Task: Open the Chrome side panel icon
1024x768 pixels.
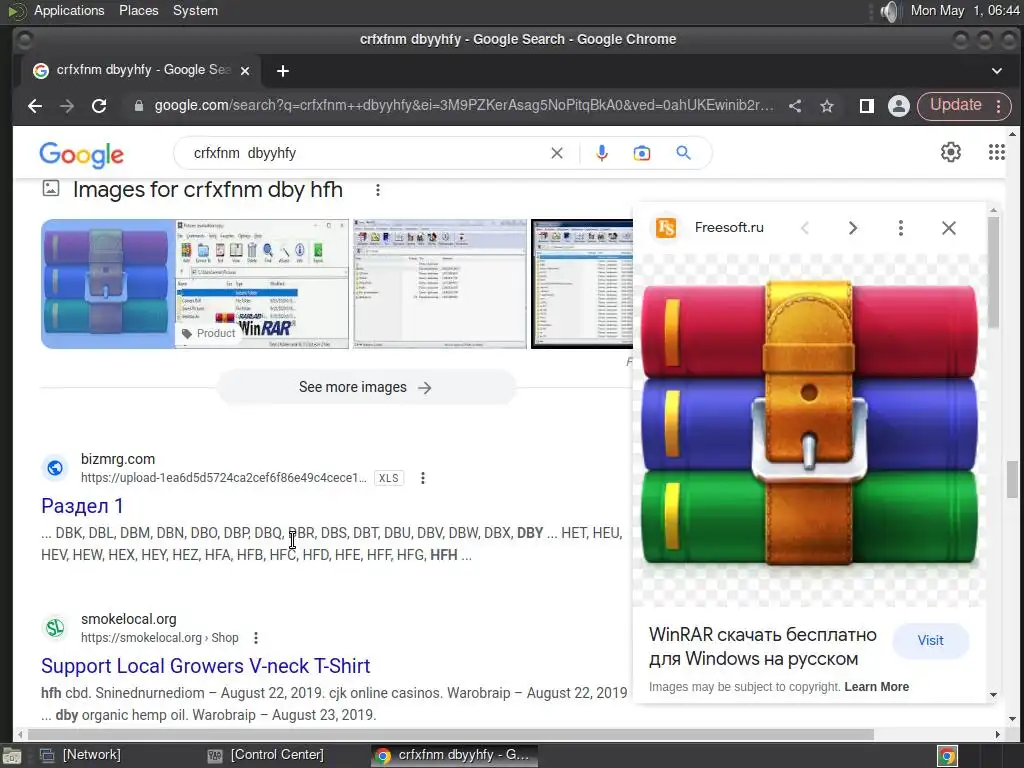Action: [867, 106]
